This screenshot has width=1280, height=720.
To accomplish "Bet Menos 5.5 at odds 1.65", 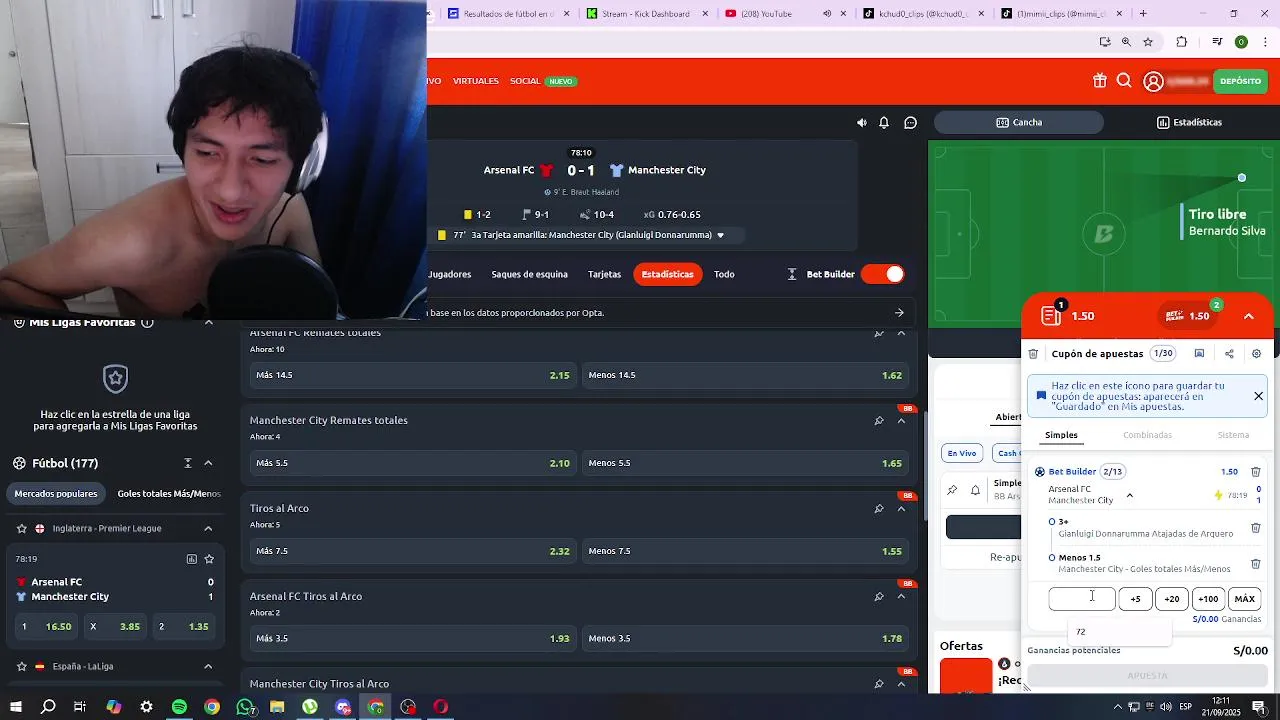I will coord(745,463).
